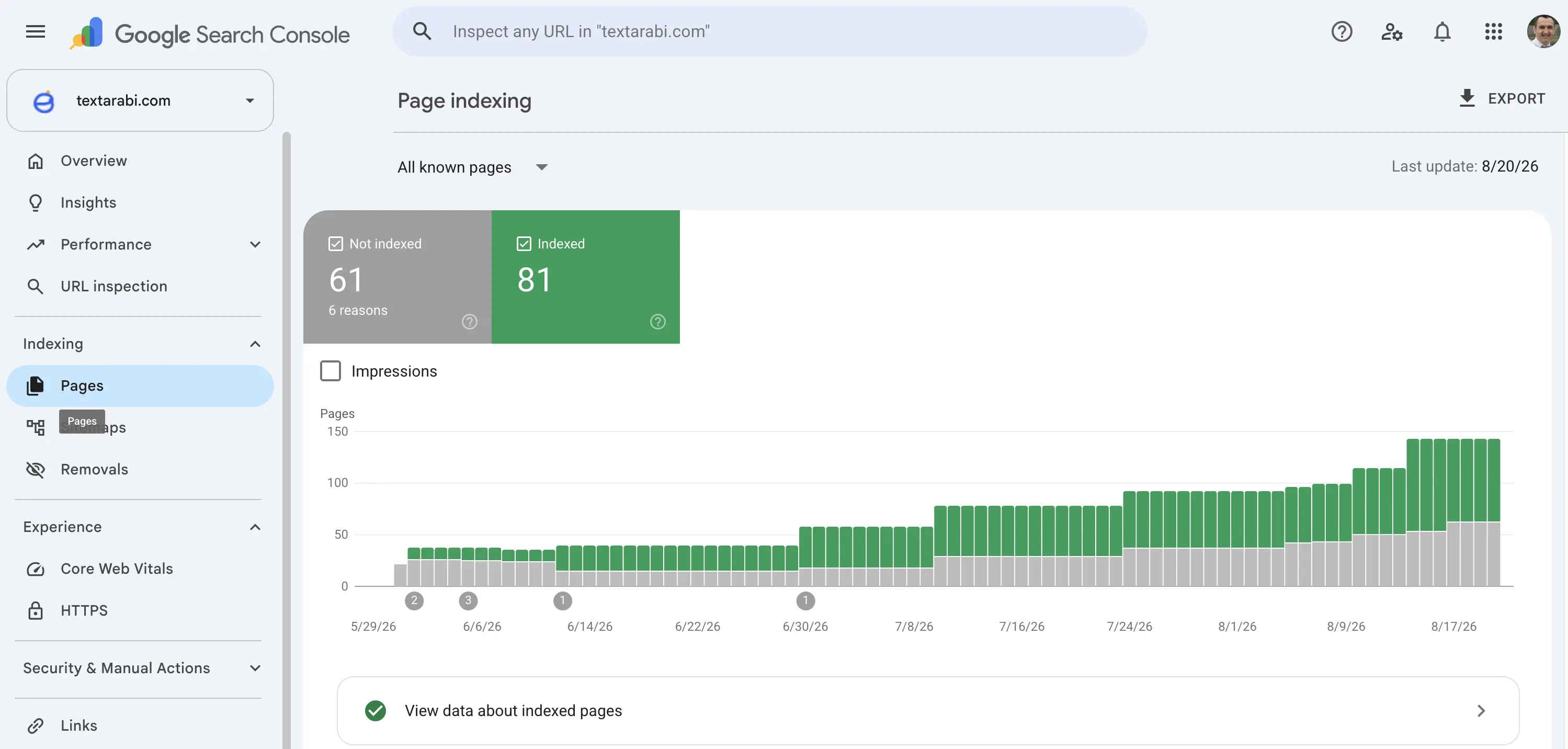Open the Links report

pos(140,725)
